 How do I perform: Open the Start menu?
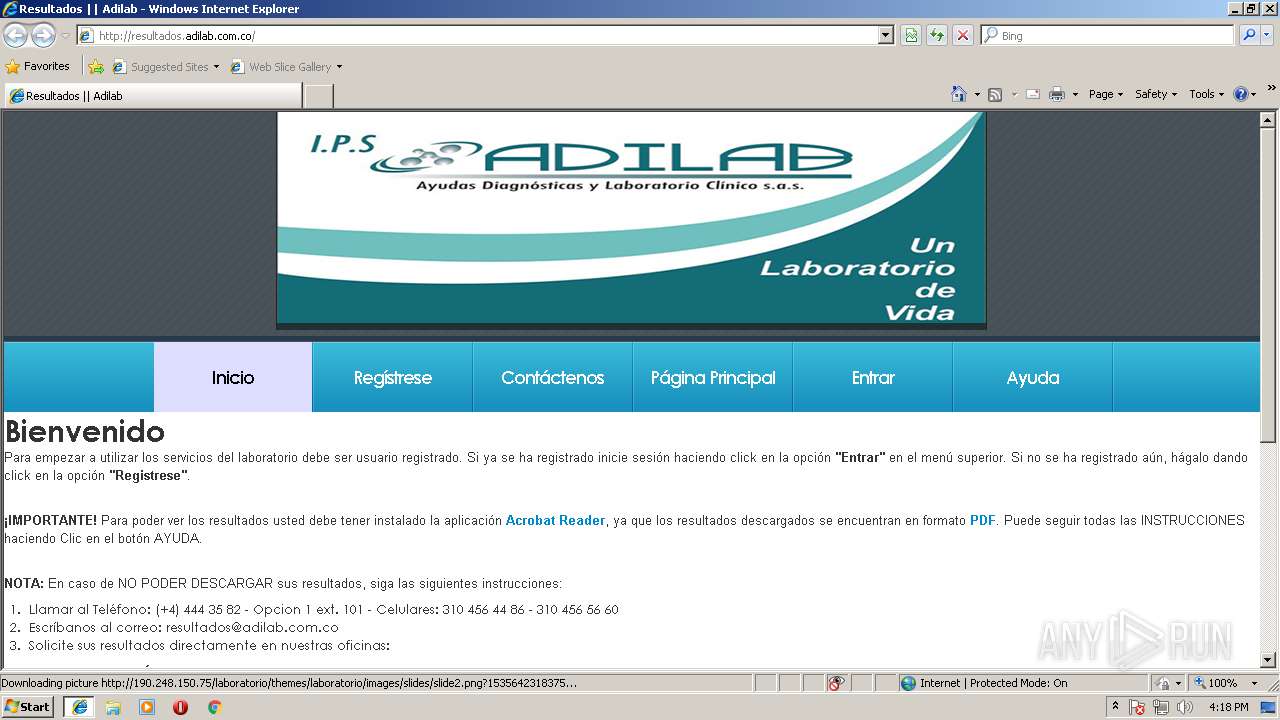pos(28,707)
